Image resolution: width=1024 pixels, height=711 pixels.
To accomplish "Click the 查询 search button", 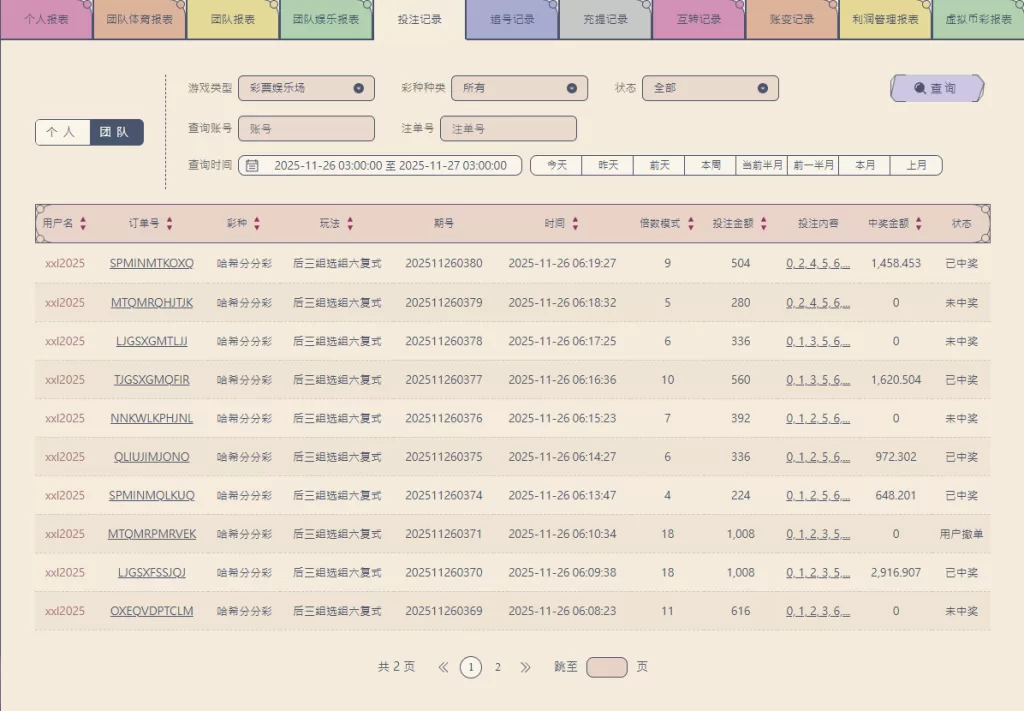I will click(936, 88).
